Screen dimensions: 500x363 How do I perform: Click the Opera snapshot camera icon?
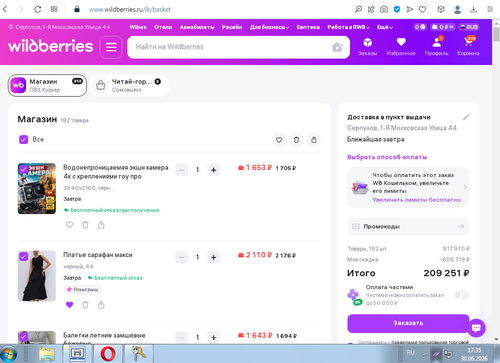coord(384,9)
